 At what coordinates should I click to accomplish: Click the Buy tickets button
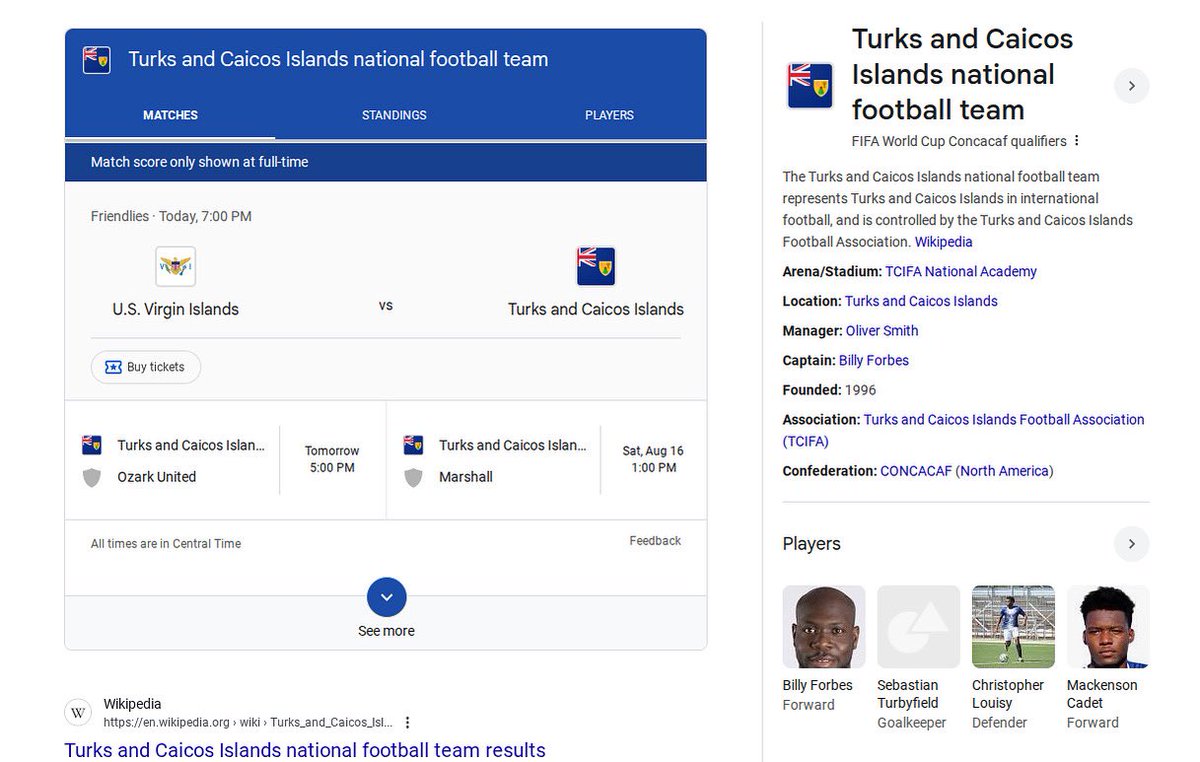point(146,367)
